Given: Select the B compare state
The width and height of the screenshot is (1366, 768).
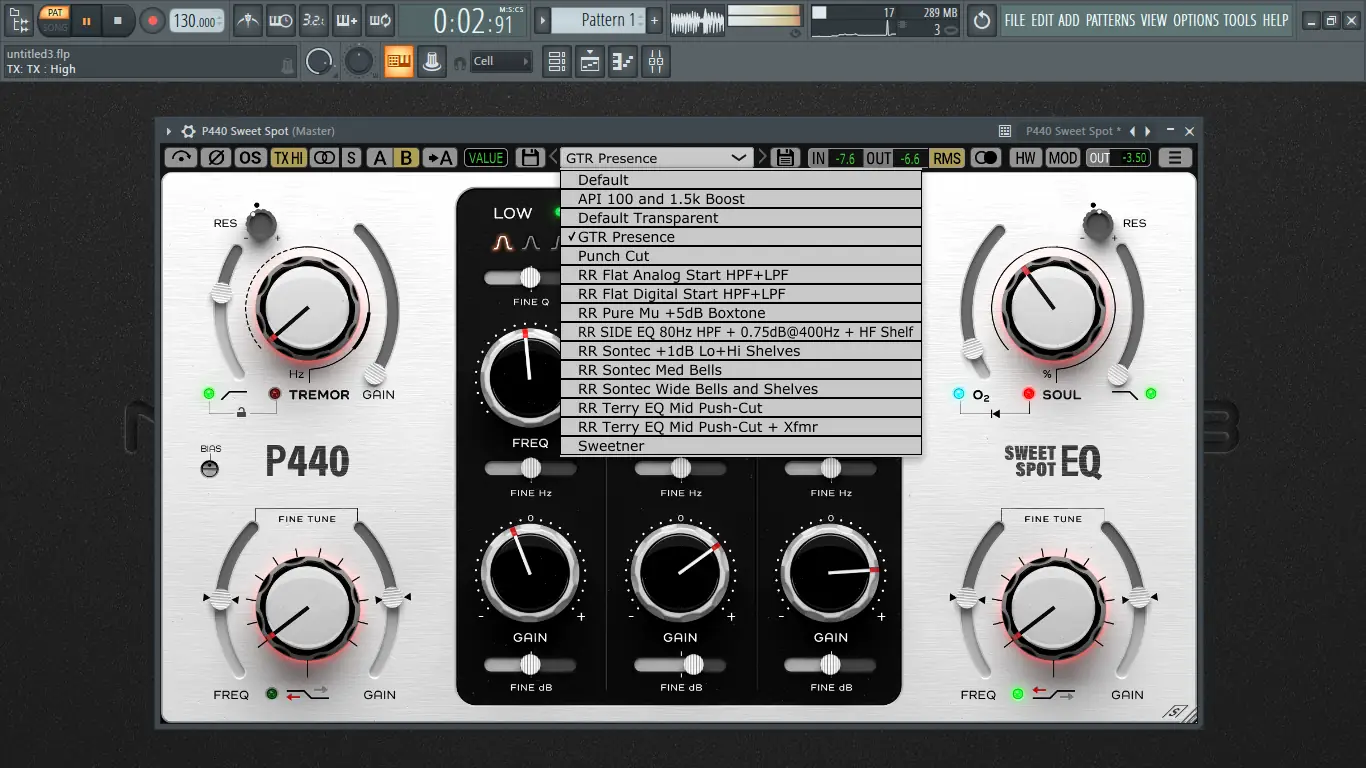Looking at the screenshot, I should pyautogui.click(x=406, y=158).
